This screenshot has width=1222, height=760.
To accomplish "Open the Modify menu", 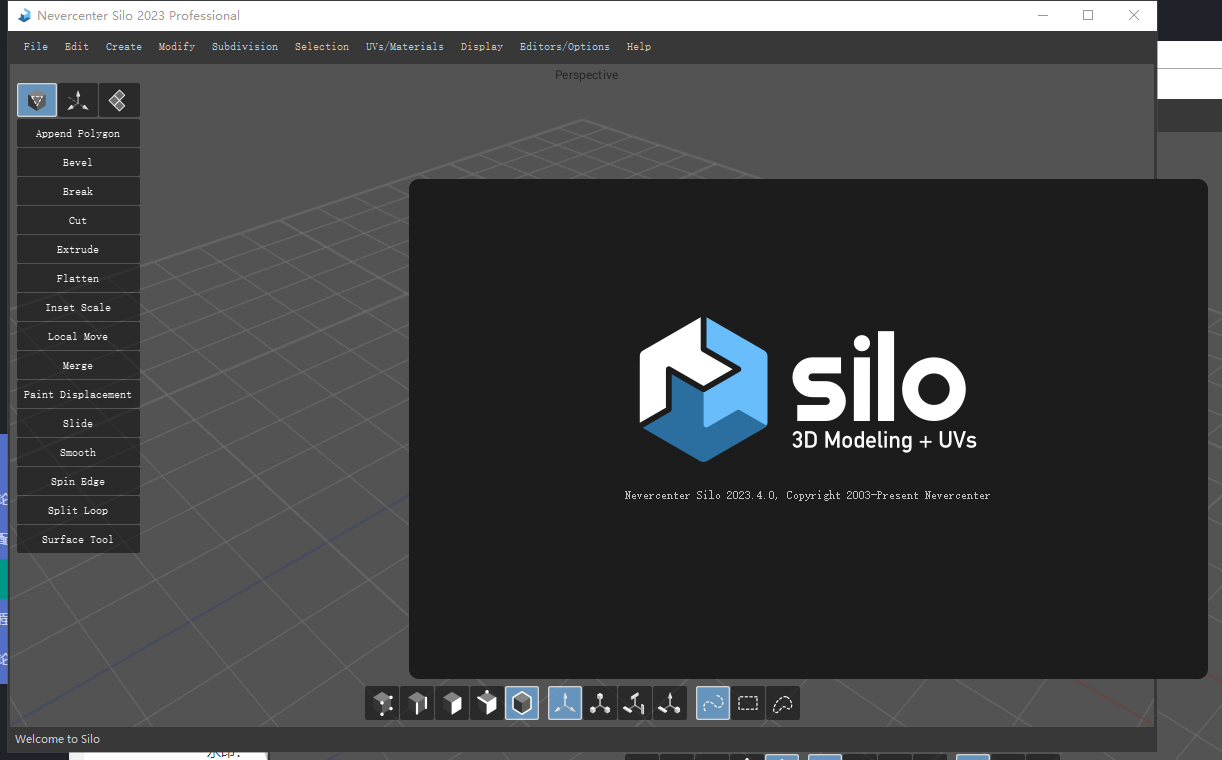I will click(x=177, y=47).
